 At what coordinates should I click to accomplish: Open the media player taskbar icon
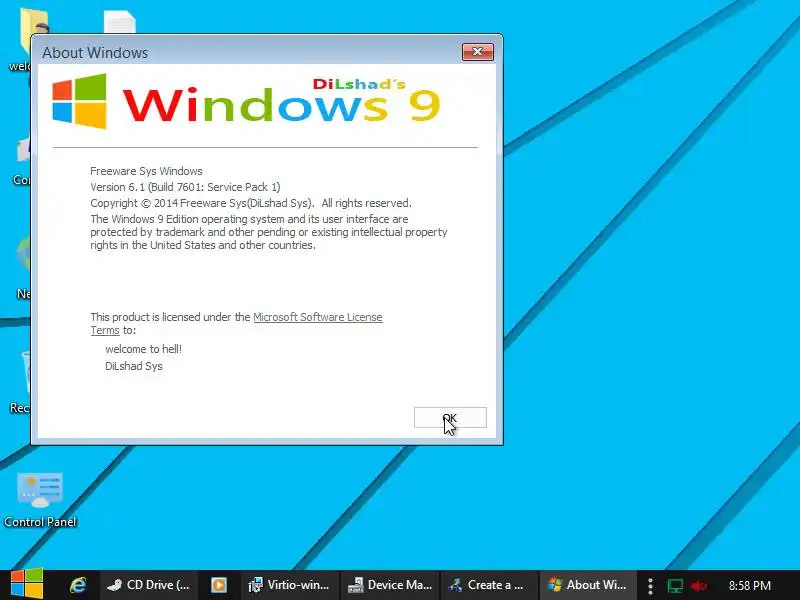click(219, 585)
